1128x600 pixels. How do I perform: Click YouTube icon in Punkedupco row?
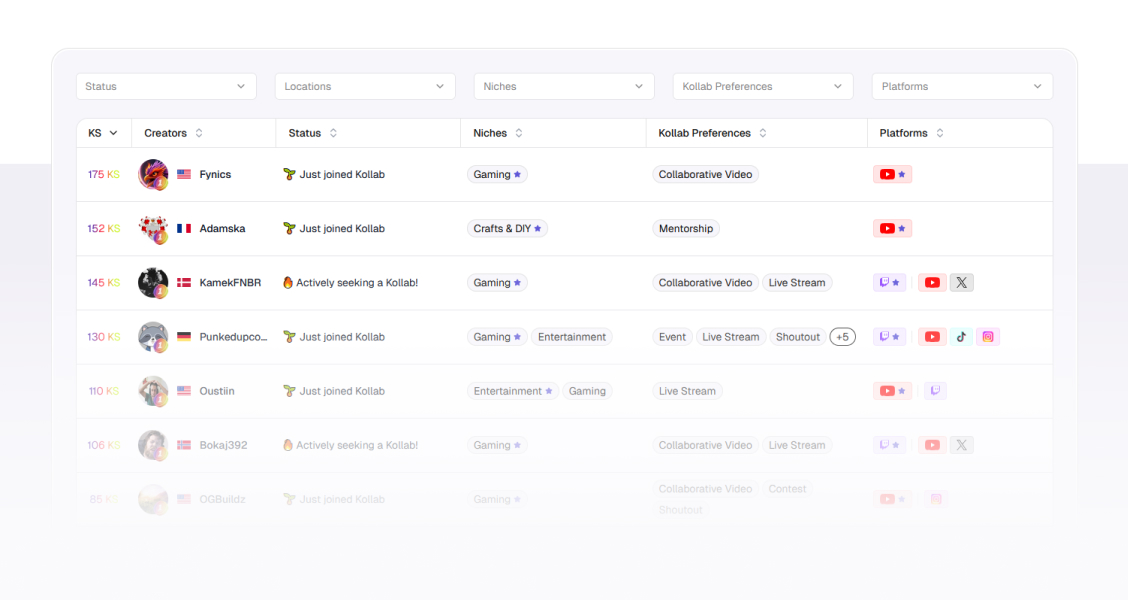pyautogui.click(x=932, y=337)
